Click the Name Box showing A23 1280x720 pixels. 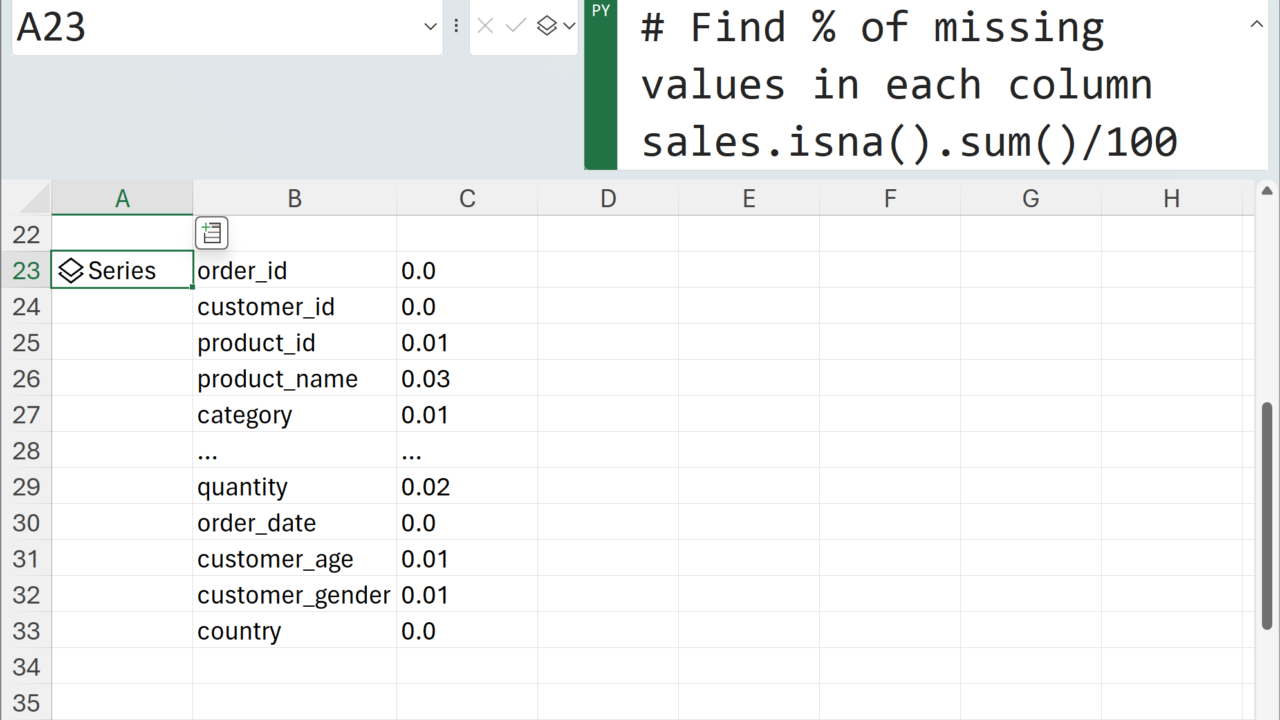pyautogui.click(x=215, y=27)
